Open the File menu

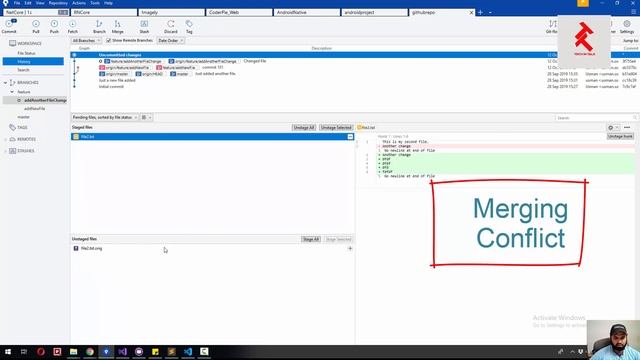pos(17,3)
